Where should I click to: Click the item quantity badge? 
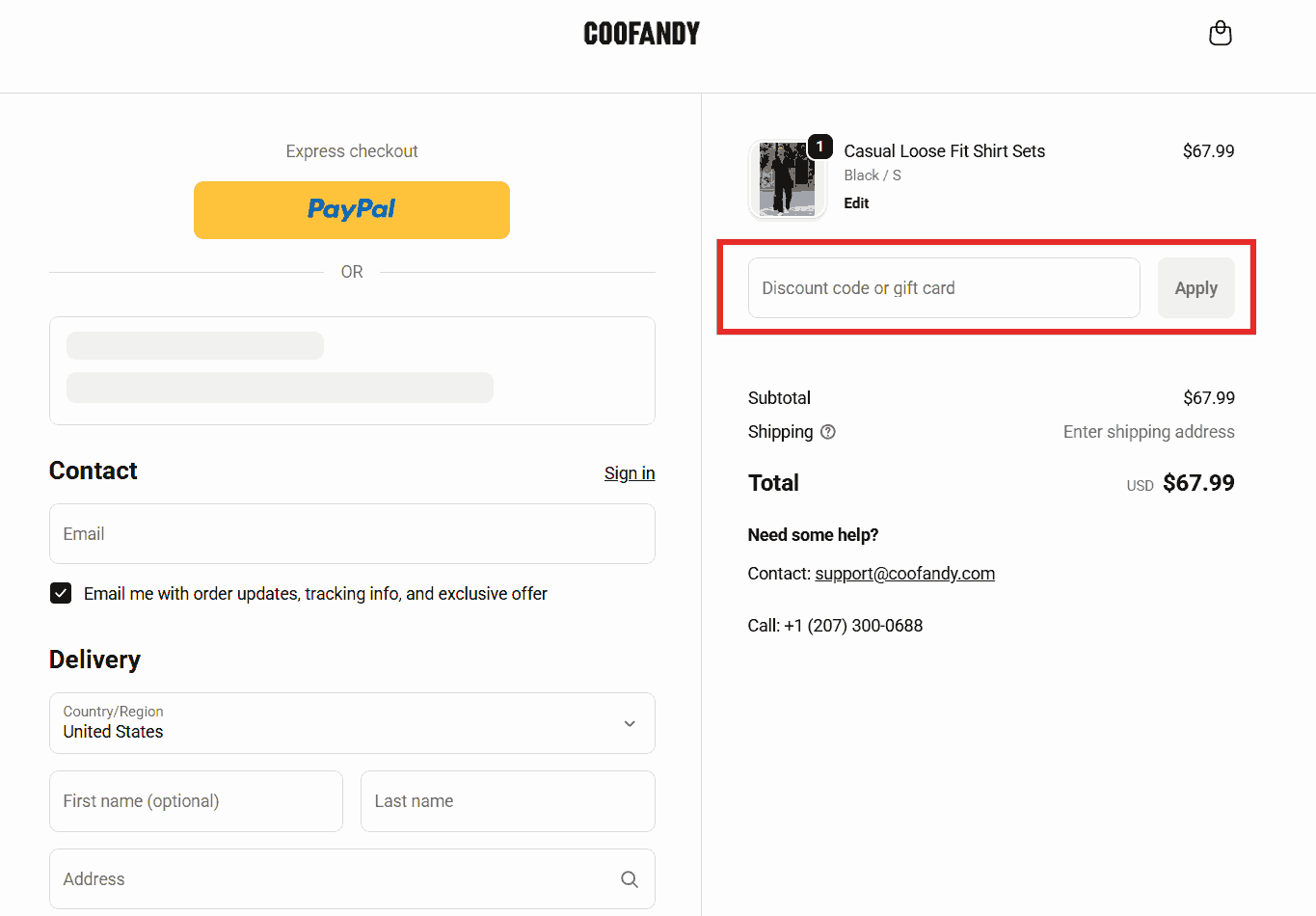point(820,147)
